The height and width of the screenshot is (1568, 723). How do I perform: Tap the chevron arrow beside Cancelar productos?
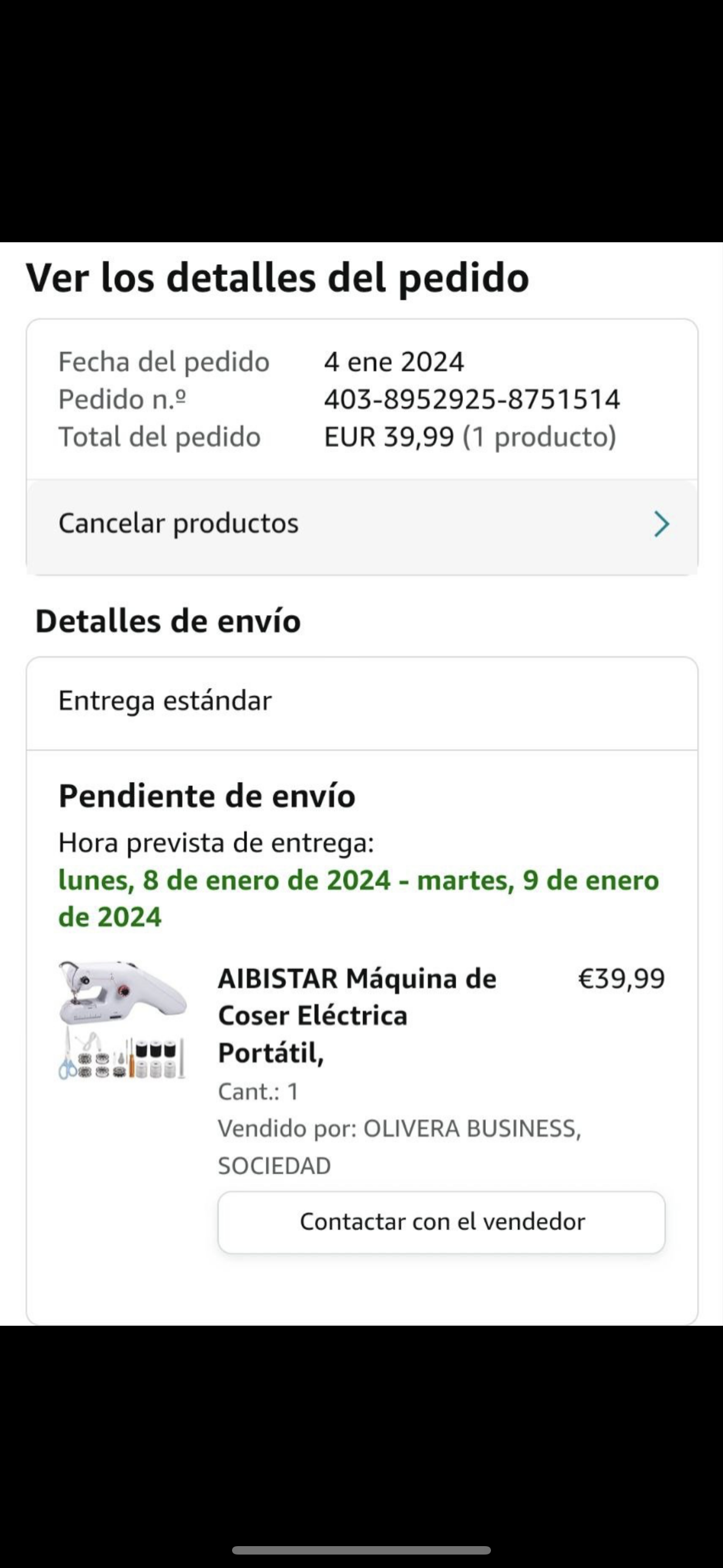point(661,524)
